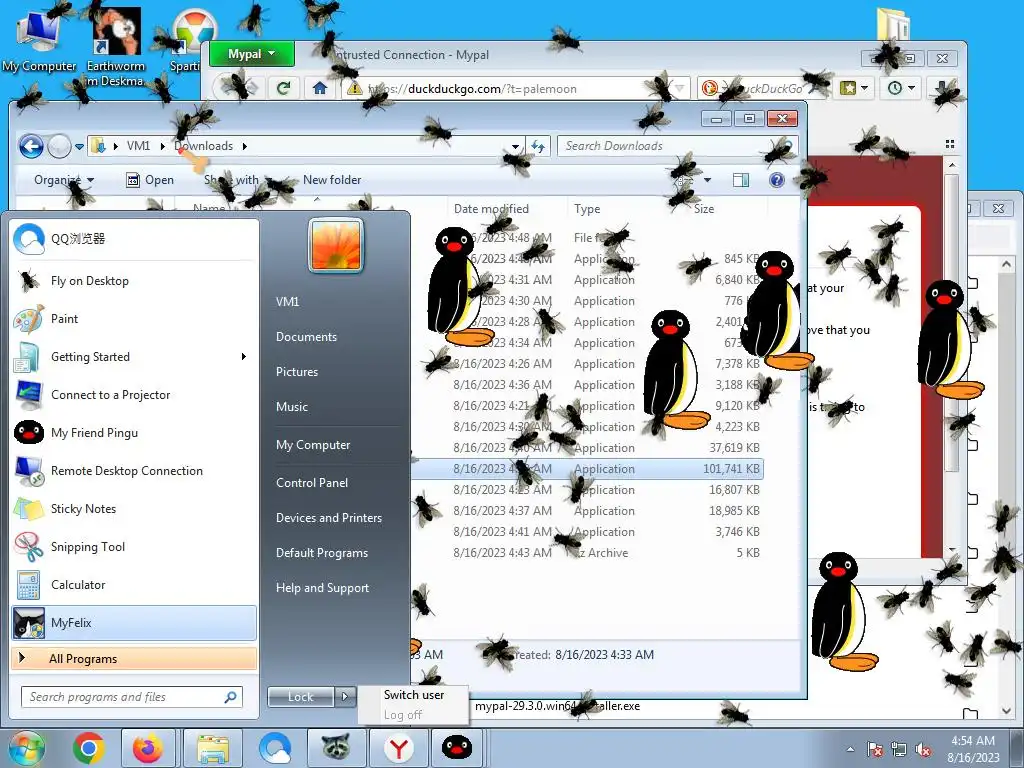The height and width of the screenshot is (768, 1024).
Task: Expand recent pages dropdown beside forward button
Action: (x=79, y=147)
